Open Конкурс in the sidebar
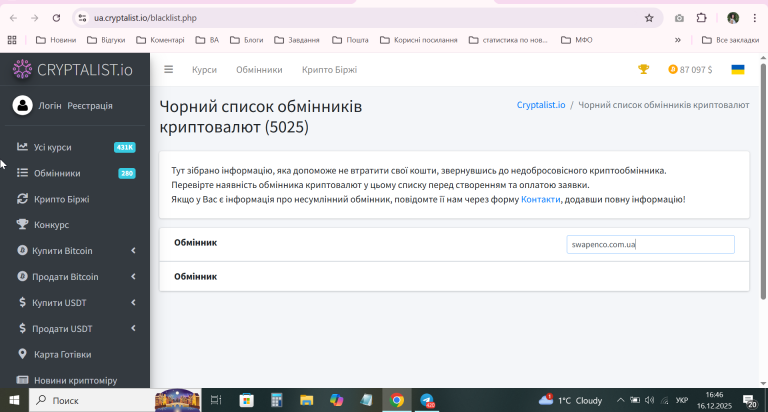768x412 pixels. [51, 225]
